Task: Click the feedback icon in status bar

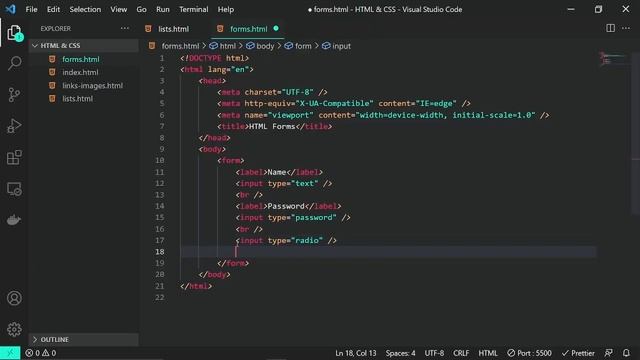Action: pyautogui.click(x=609, y=353)
